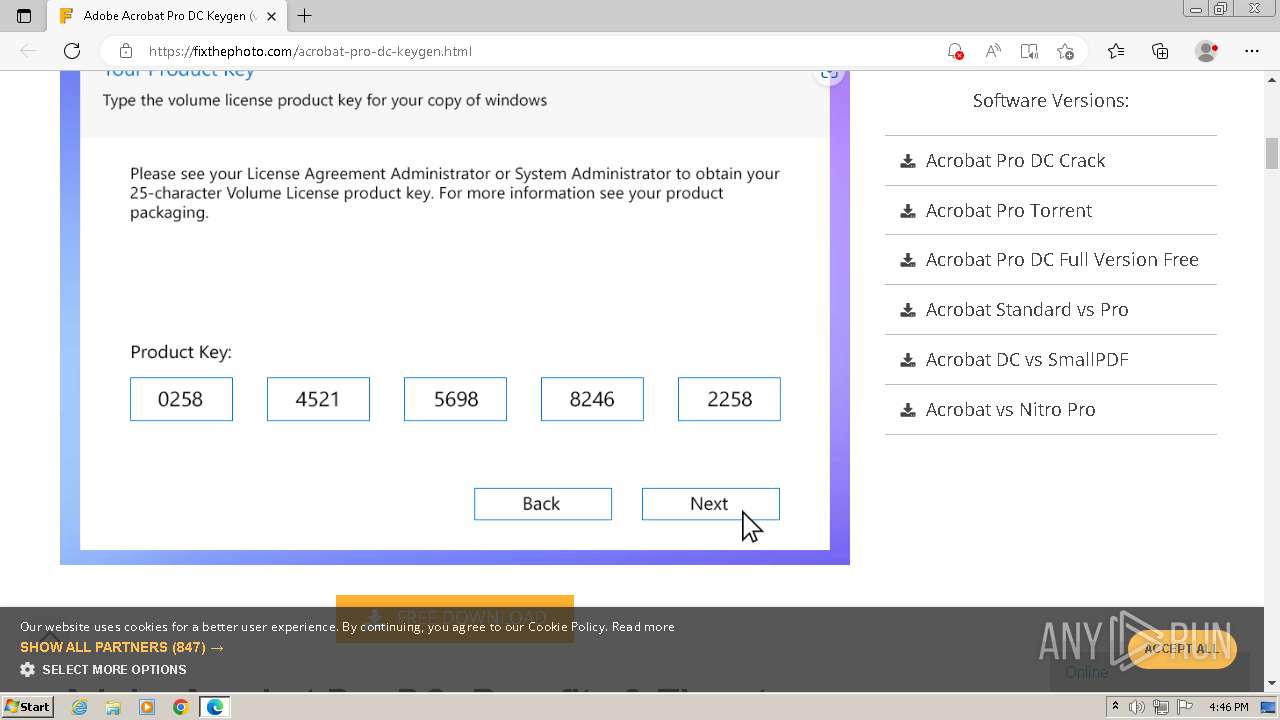Open the browser profile avatar
The image size is (1280, 720).
1206,51
